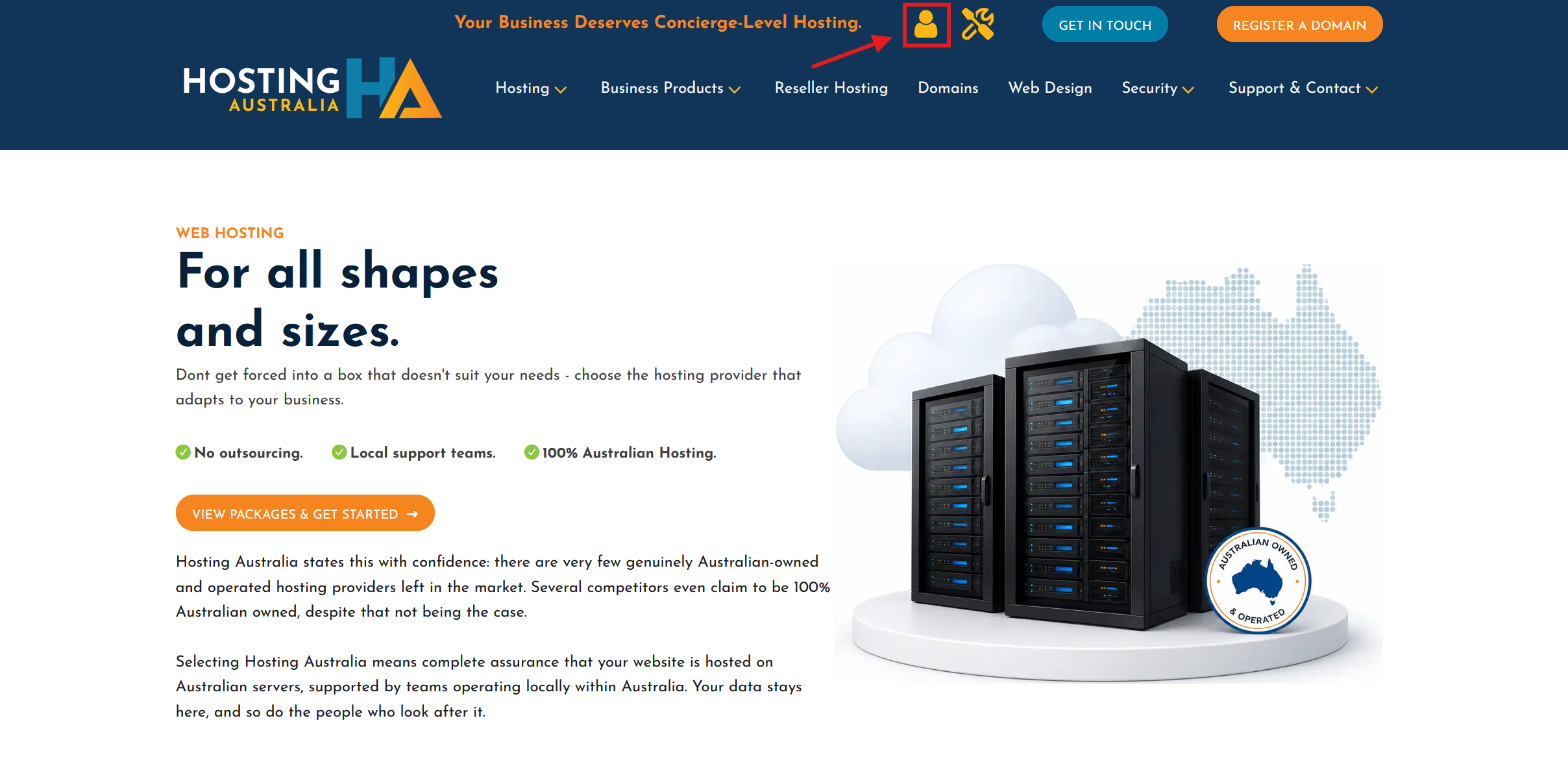
Task: Click the green check beside 100% Australian Hosting
Action: coord(532,452)
